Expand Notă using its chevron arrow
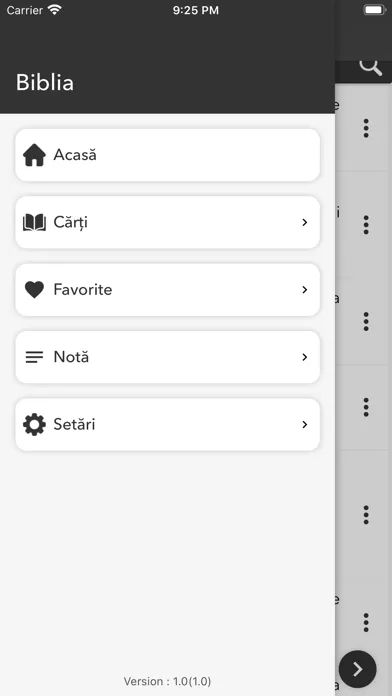 (x=305, y=357)
